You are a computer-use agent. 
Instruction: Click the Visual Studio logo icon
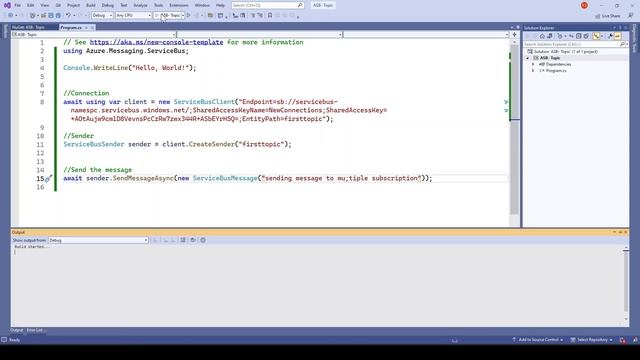7,5
